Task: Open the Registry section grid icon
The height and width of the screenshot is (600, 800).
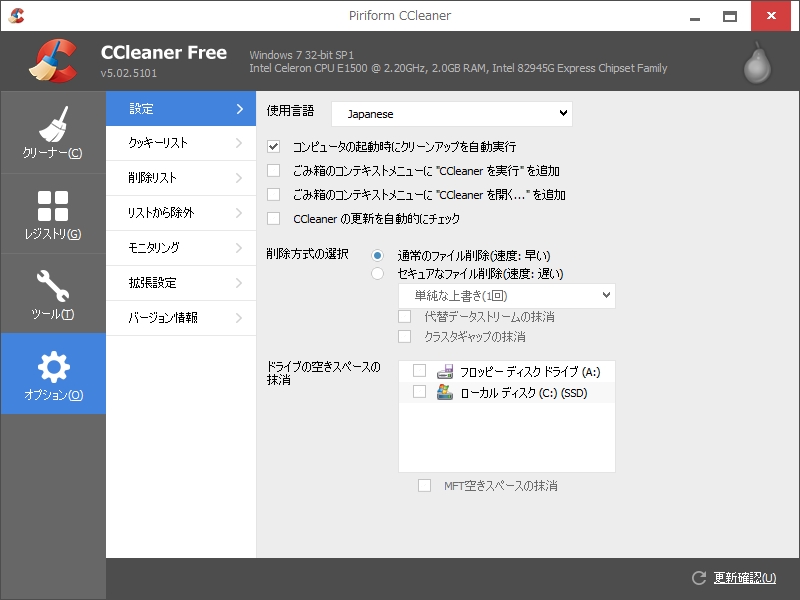Action: [53, 206]
